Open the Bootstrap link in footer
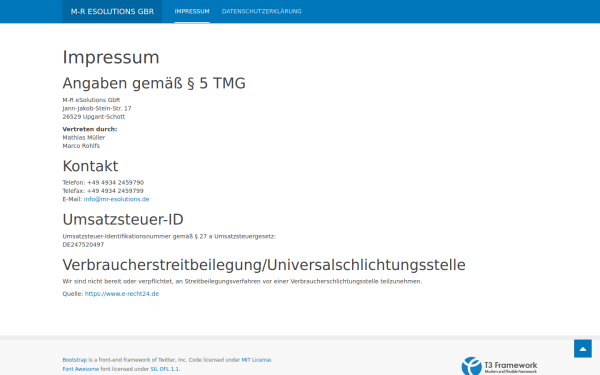The height and width of the screenshot is (375, 600). tap(75, 360)
